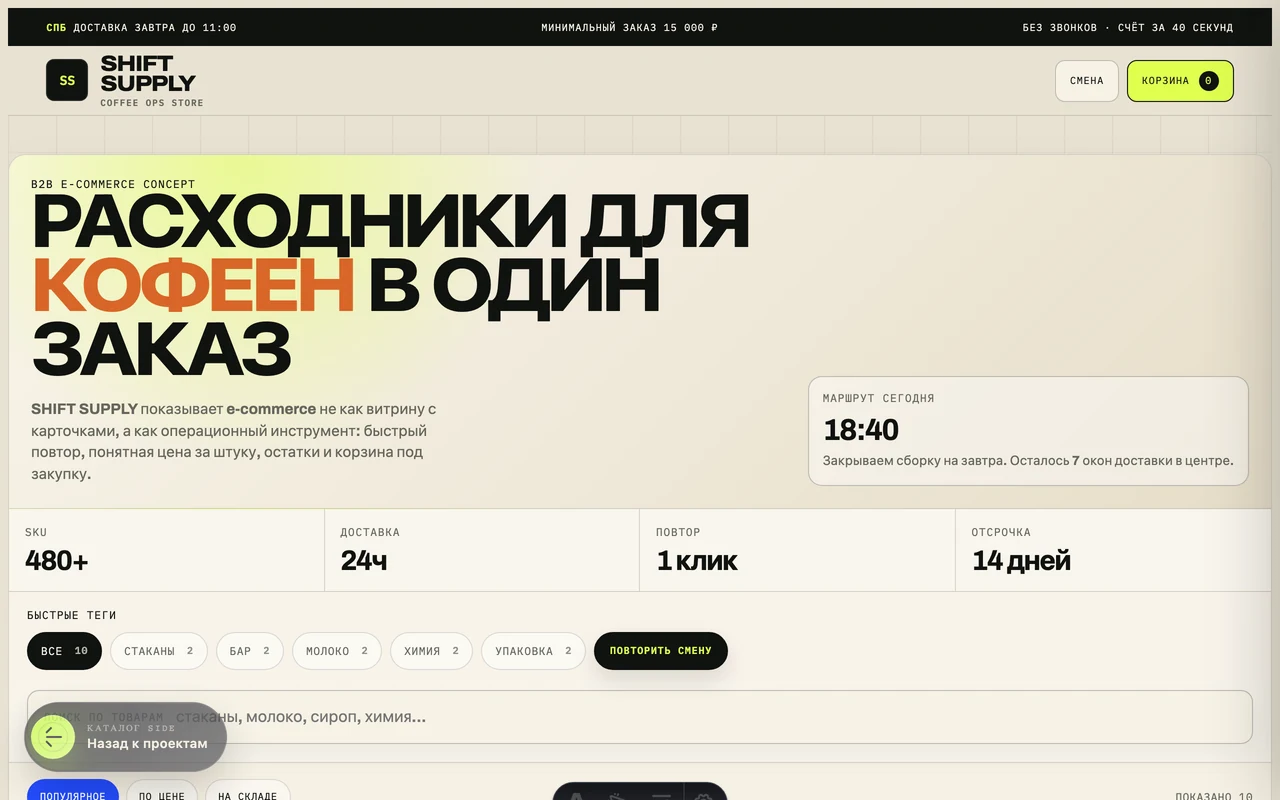Click the SS logo icon

click(67, 80)
